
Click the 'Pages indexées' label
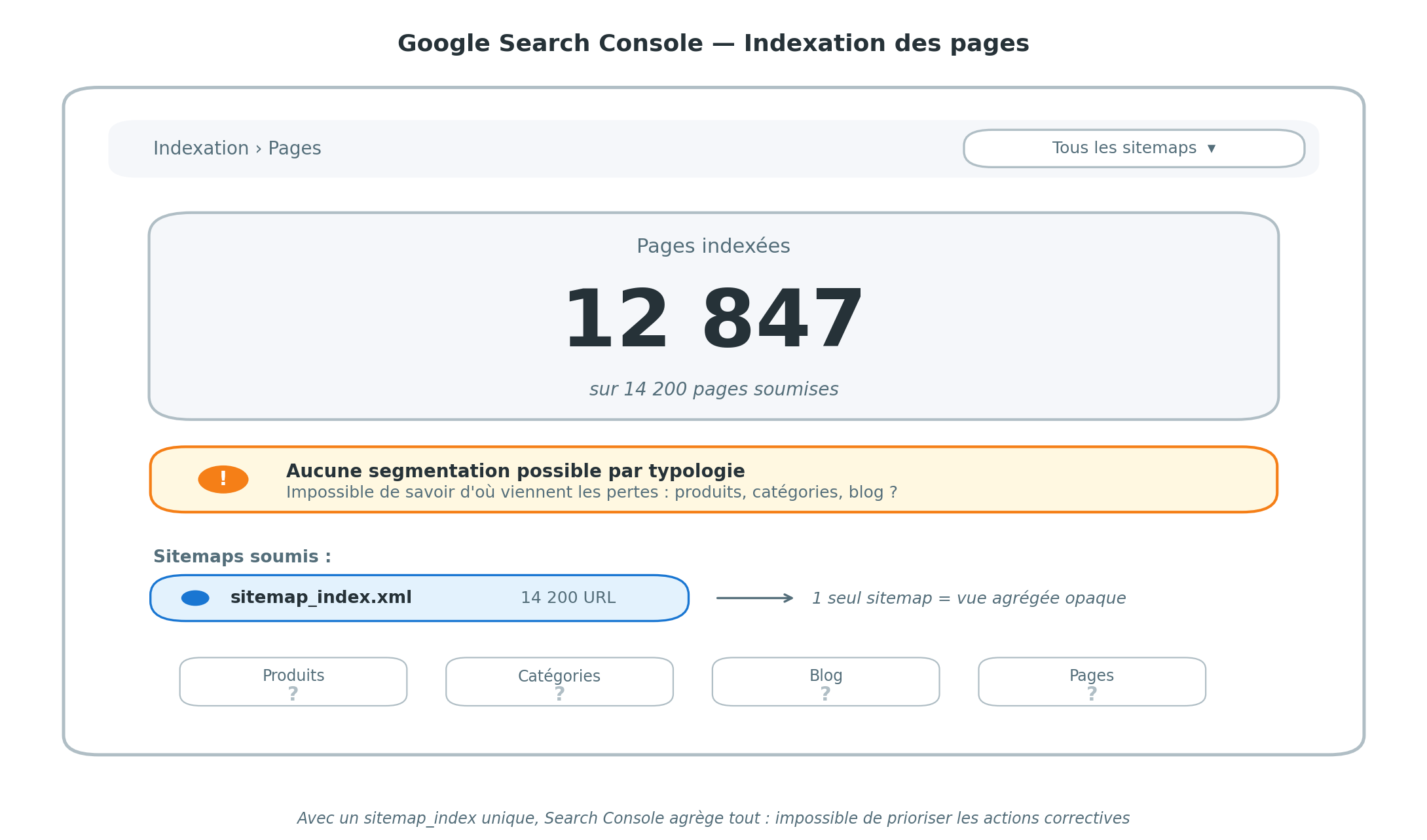pos(713,246)
